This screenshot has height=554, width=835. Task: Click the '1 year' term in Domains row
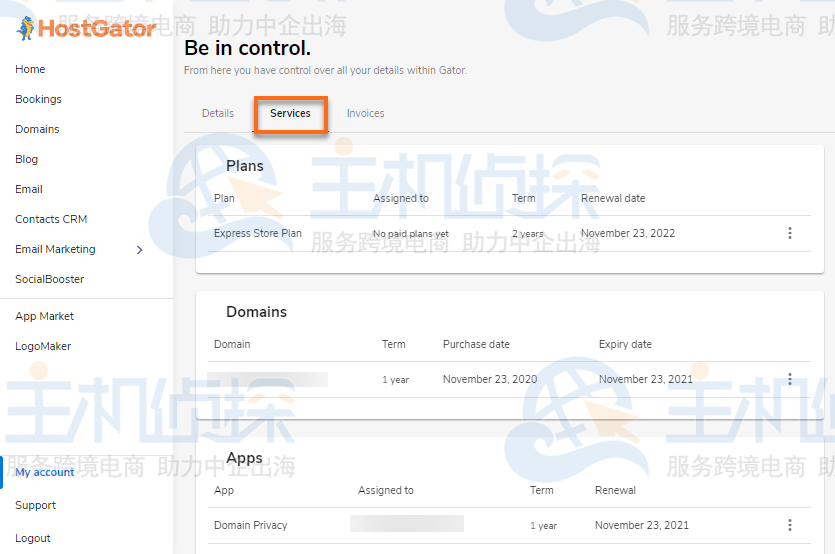396,380
